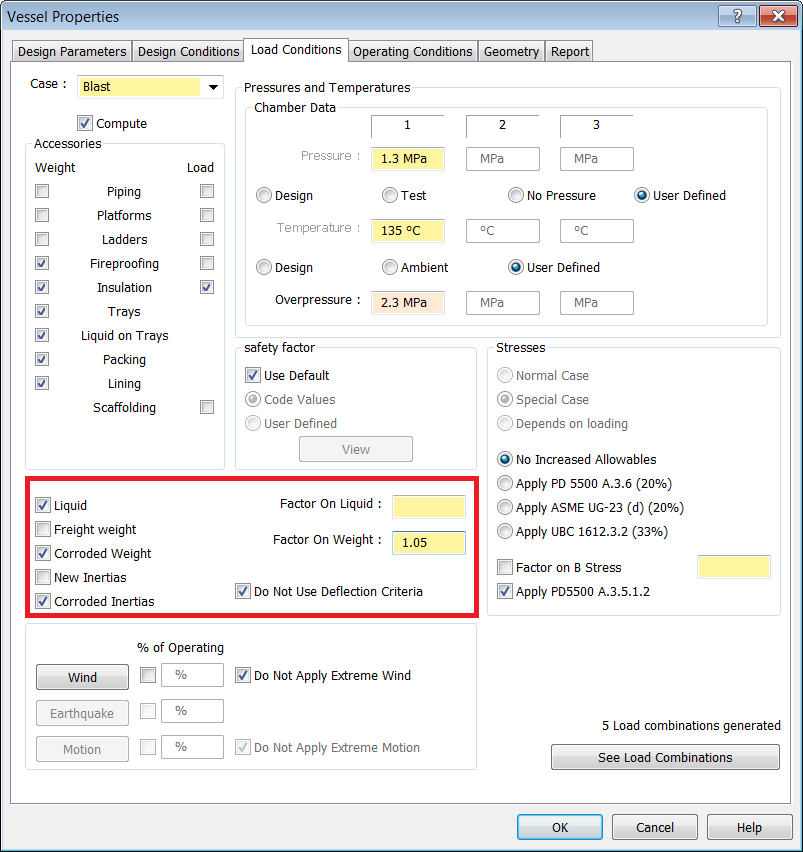Click See Load Combinations button

665,757
